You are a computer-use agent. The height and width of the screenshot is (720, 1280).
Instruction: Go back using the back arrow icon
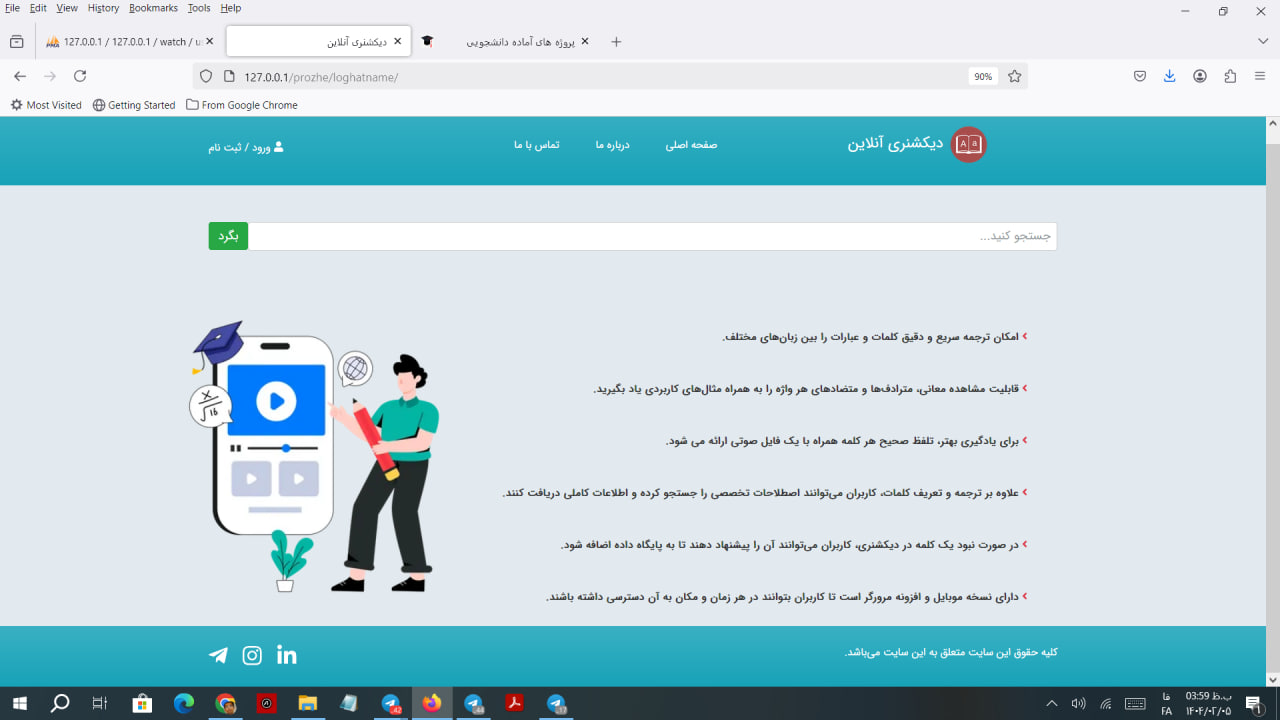click(20, 76)
